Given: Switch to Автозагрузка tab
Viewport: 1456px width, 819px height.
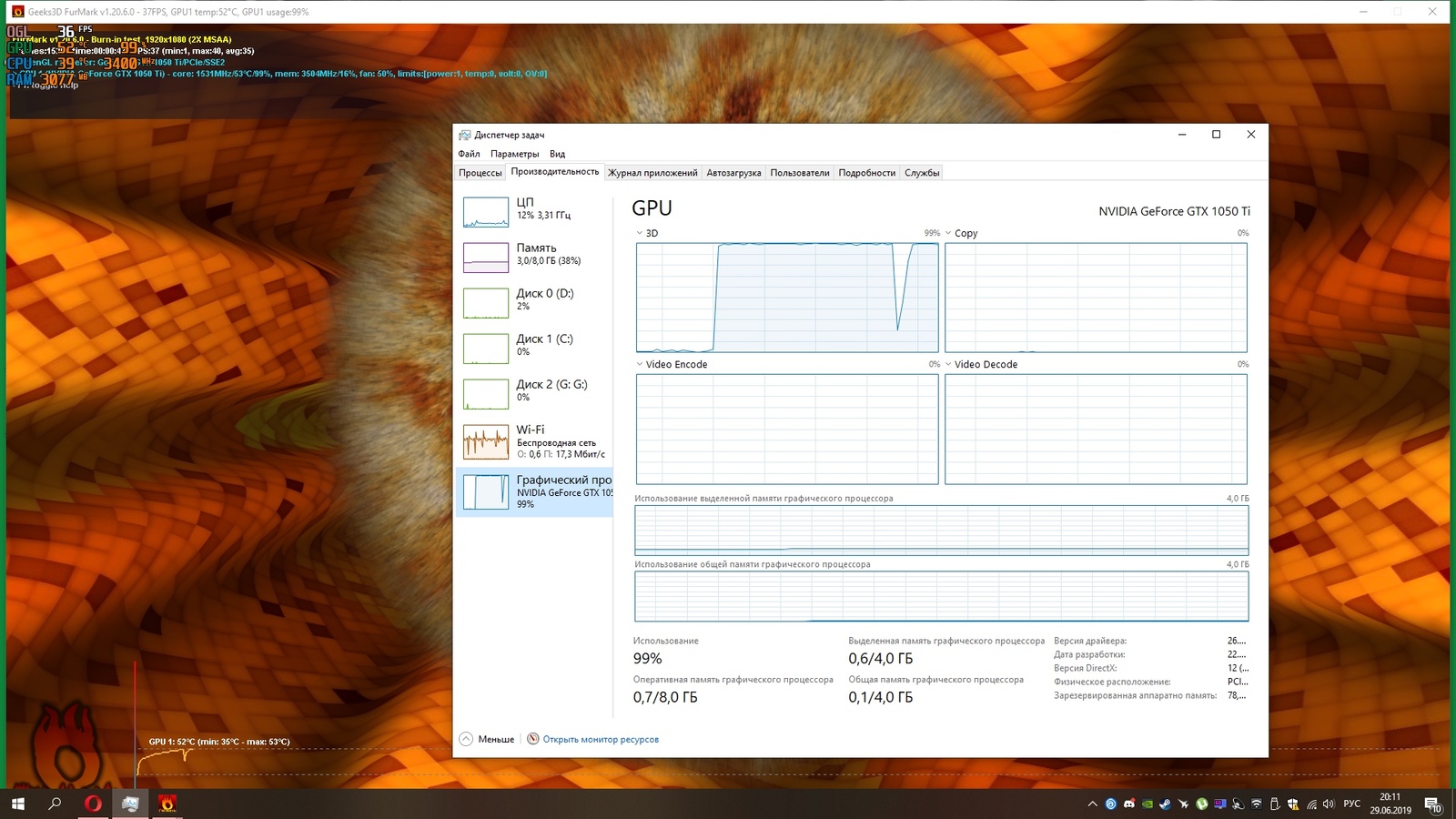Looking at the screenshot, I should click(x=733, y=173).
